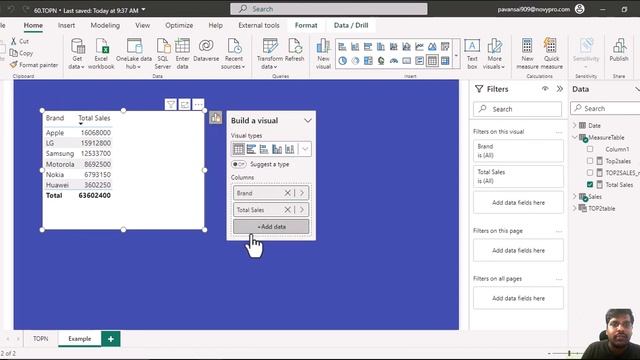Open the Brand field options arrow

[302, 193]
